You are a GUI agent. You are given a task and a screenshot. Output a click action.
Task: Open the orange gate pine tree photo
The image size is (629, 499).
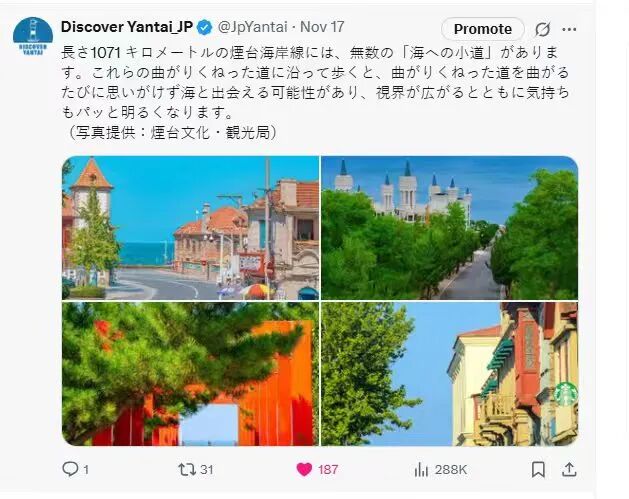tap(191, 374)
